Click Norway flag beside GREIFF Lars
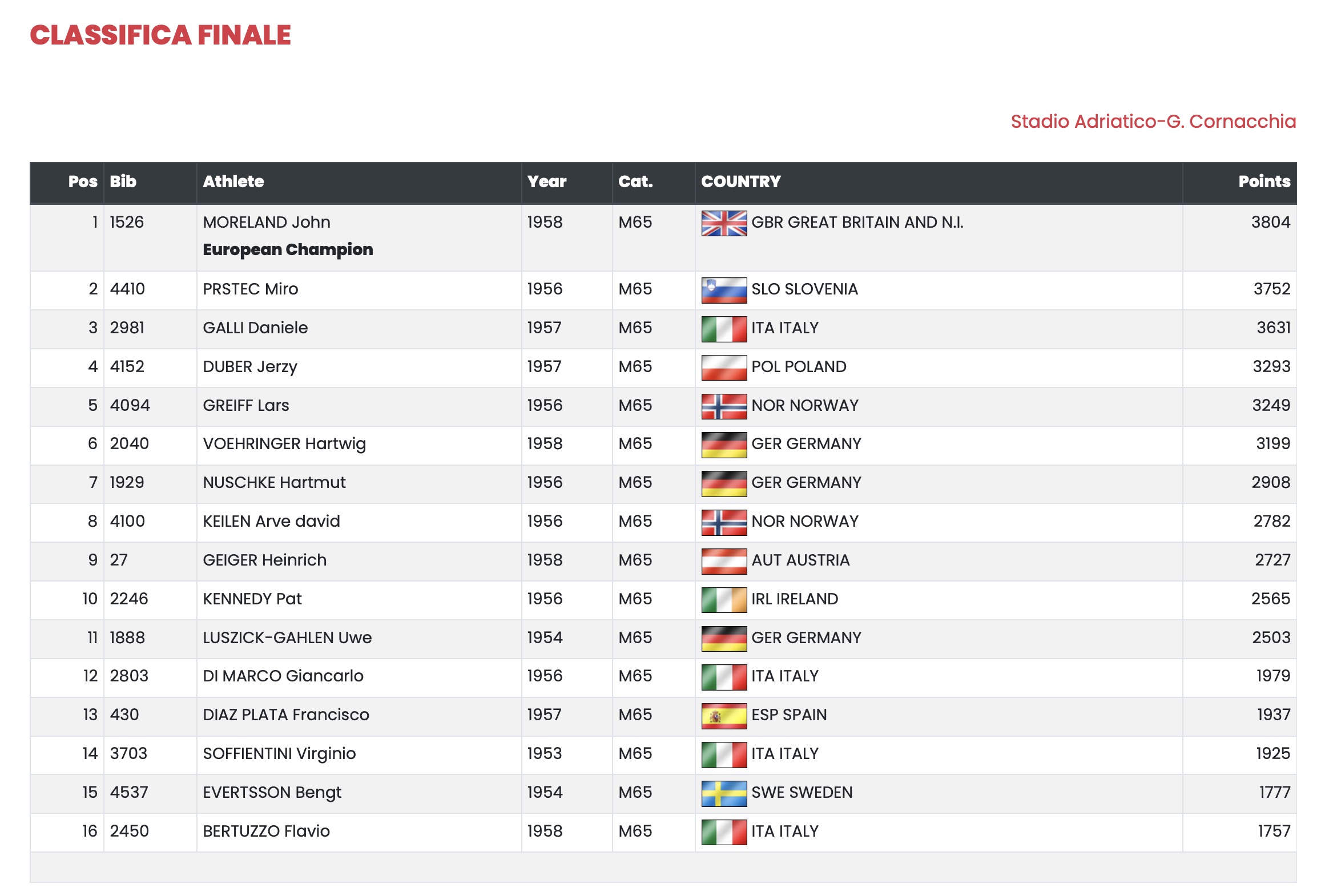 723,406
